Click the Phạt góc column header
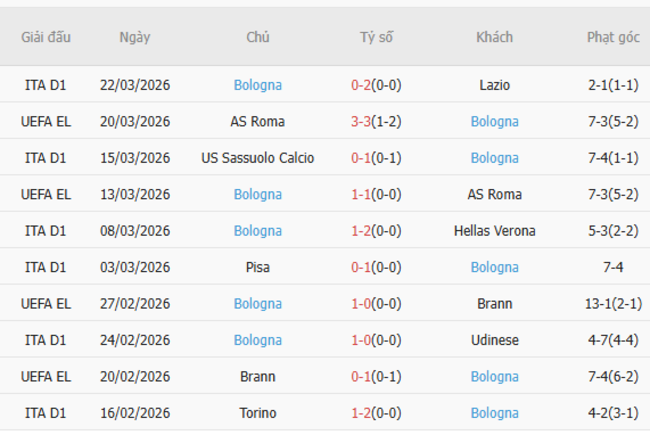This screenshot has width=650, height=435. (x=613, y=37)
